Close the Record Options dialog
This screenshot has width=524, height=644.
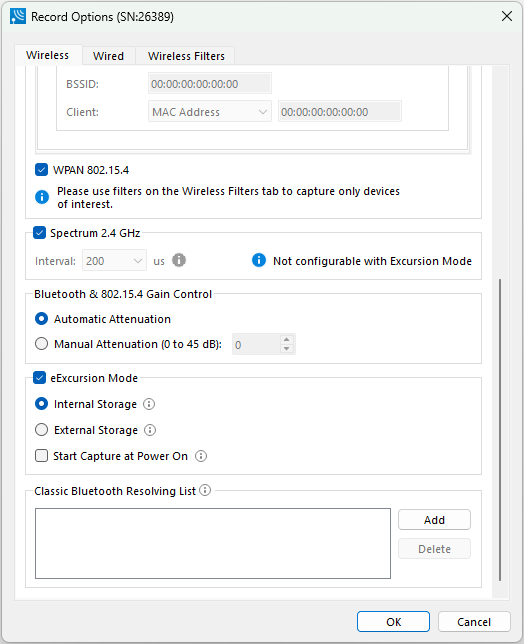(x=507, y=16)
